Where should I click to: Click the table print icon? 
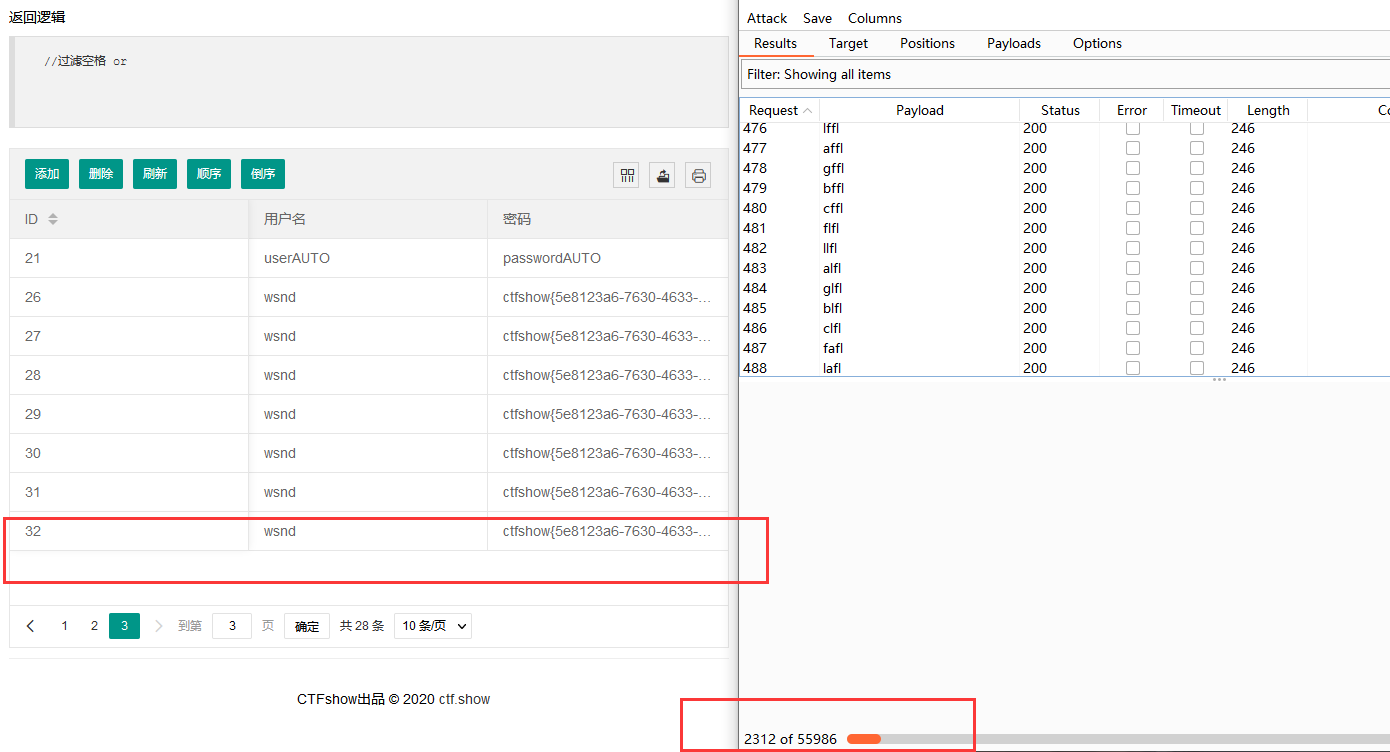pos(698,175)
